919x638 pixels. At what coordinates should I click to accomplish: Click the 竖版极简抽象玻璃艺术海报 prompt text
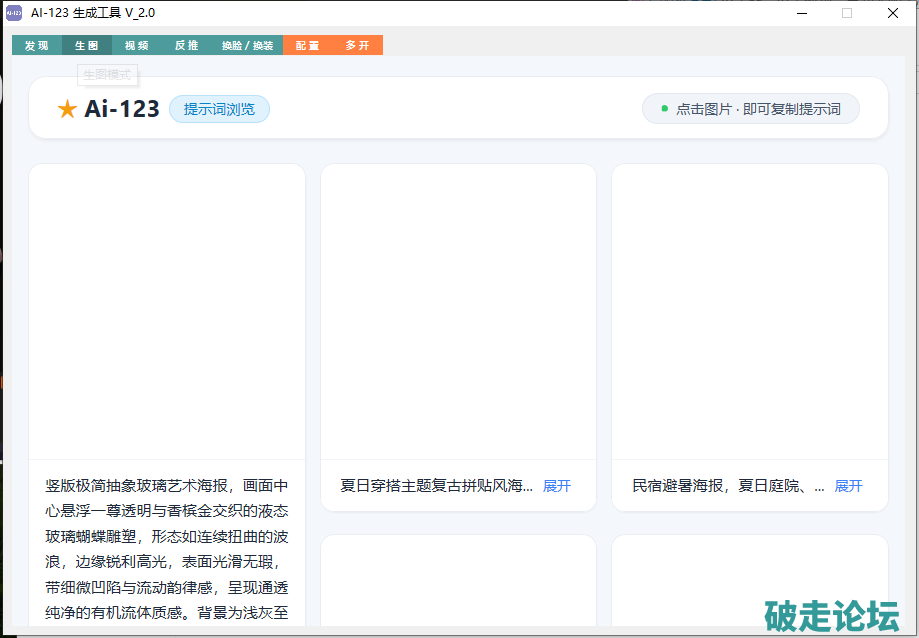pos(167,549)
